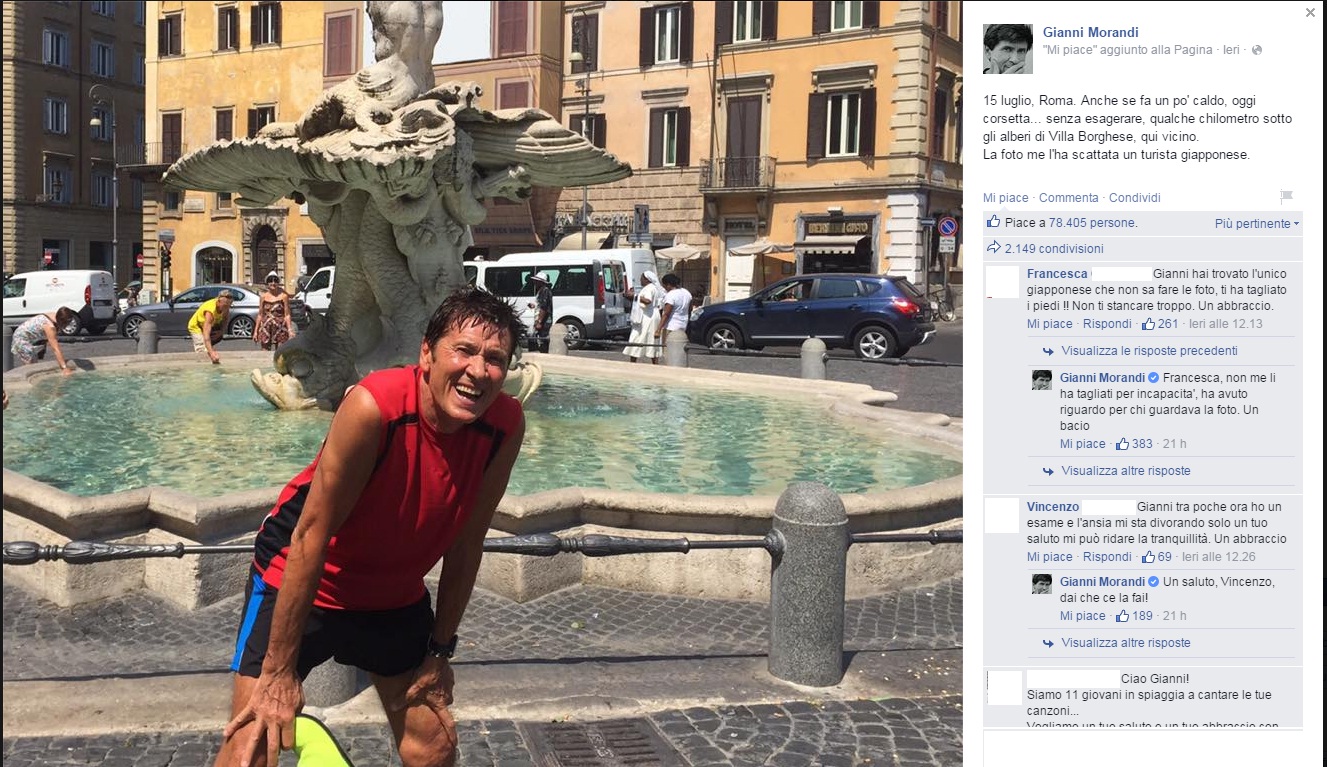Click Rispondi under Francesca's comment
Viewport: 1327px width, 767px height.
click(1107, 324)
